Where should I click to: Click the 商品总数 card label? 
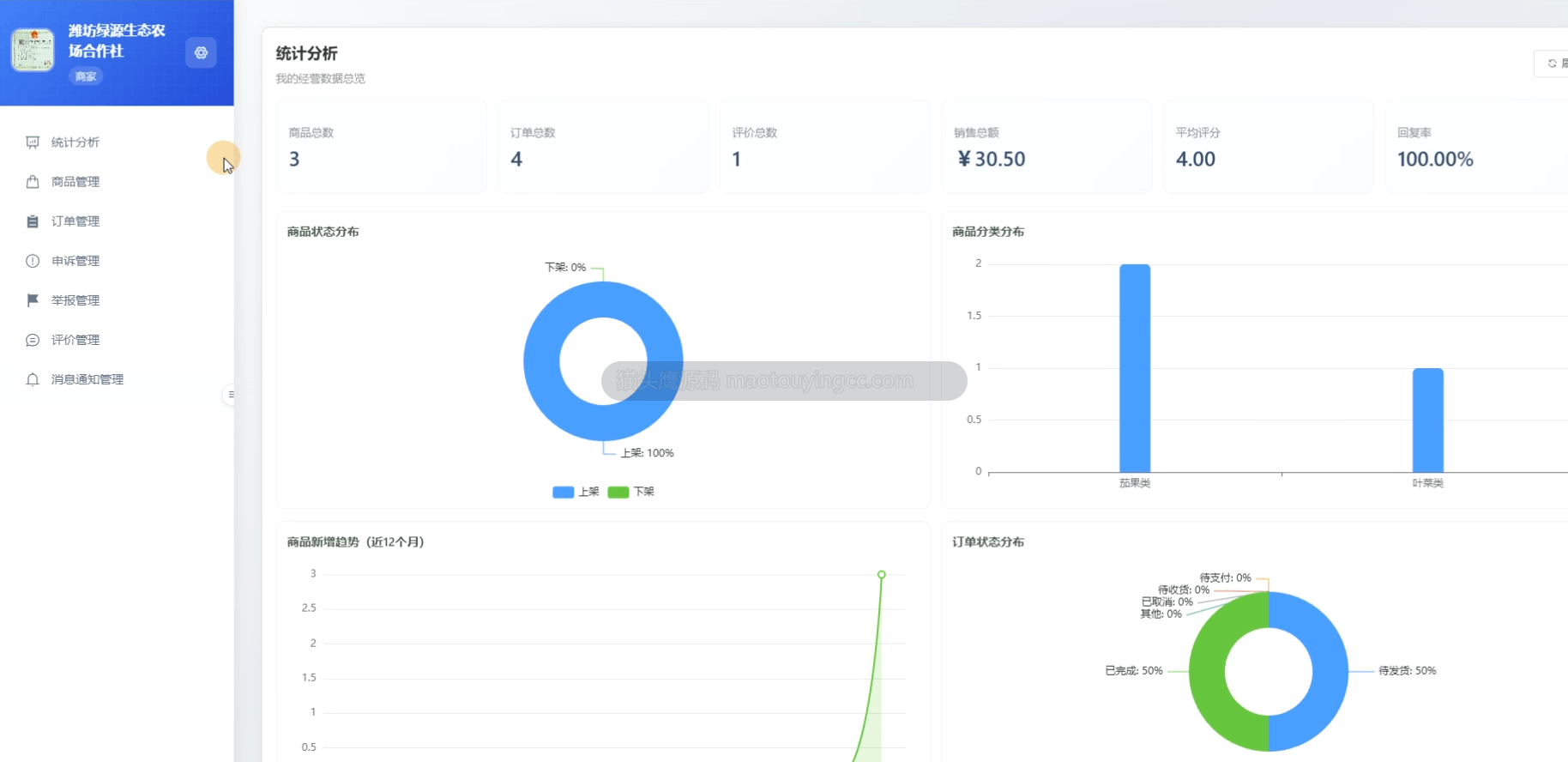pyautogui.click(x=311, y=133)
